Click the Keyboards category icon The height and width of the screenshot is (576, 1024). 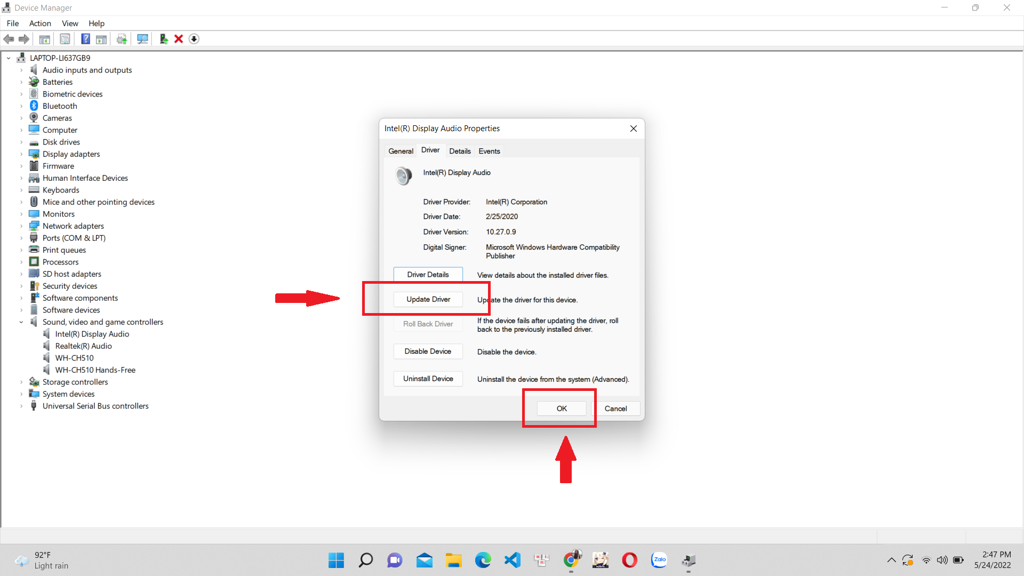click(x=34, y=190)
